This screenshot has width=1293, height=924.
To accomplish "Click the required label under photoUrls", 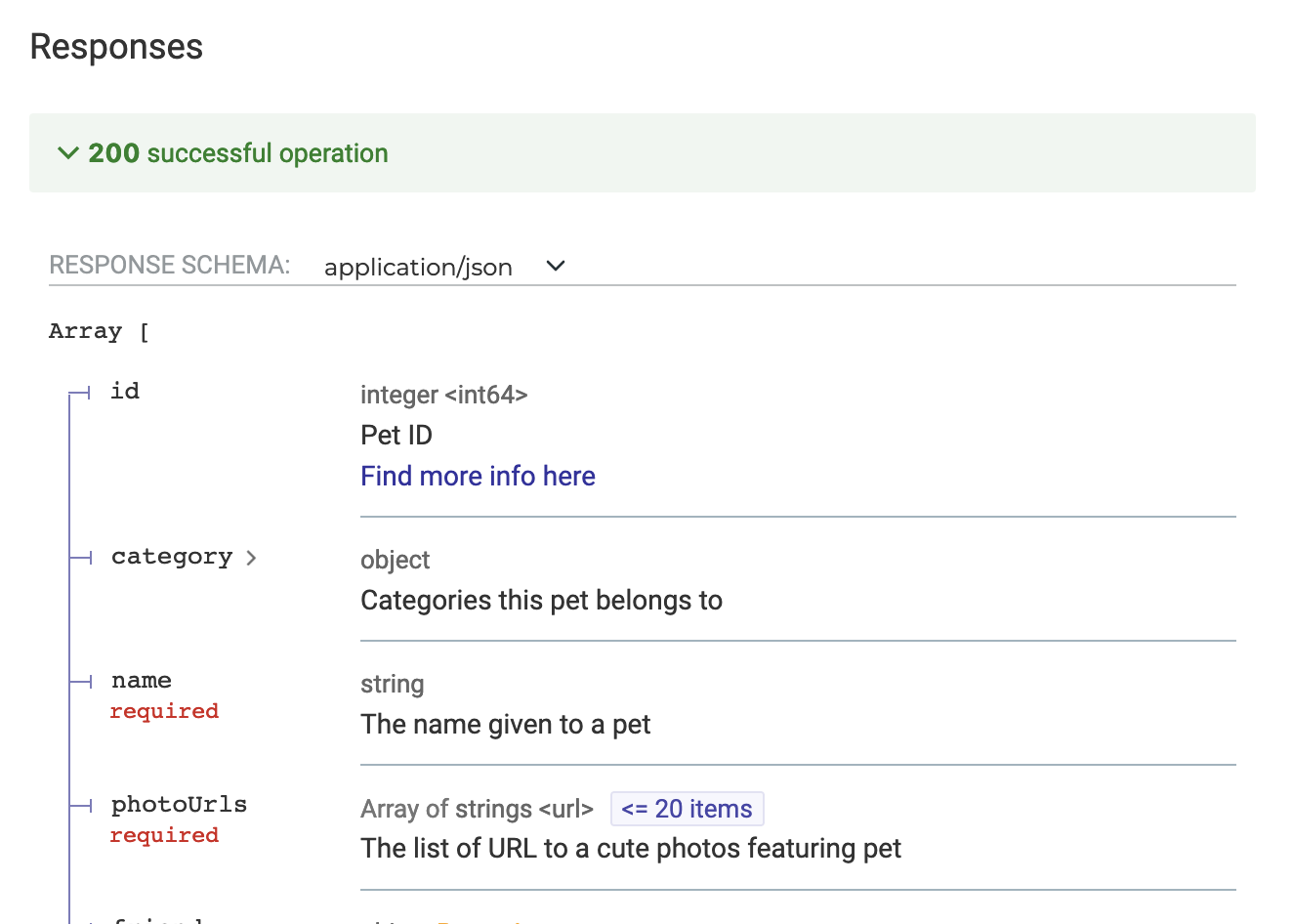I will (x=164, y=835).
